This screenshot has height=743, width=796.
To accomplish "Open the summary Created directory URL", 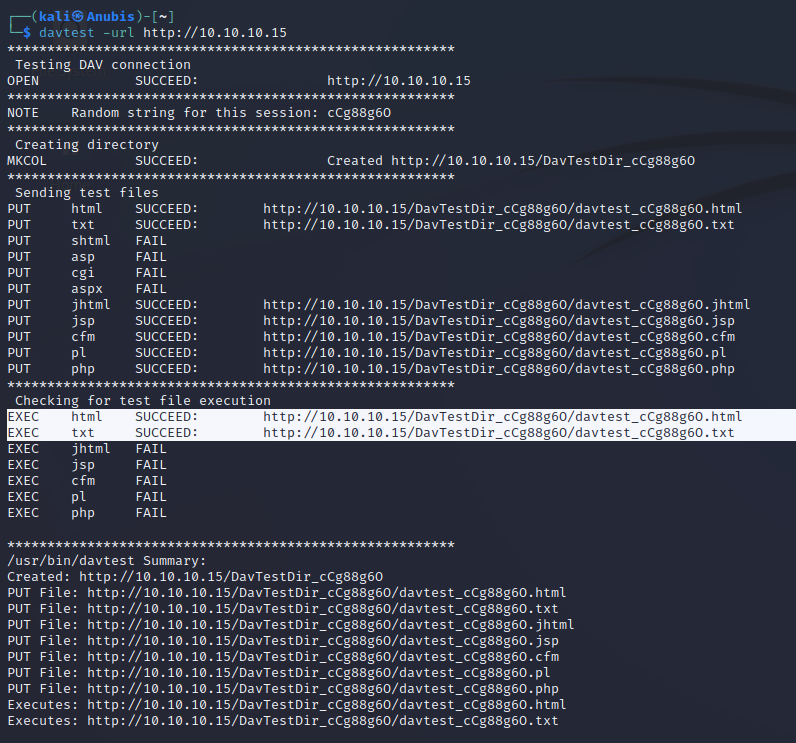I will coord(230,576).
